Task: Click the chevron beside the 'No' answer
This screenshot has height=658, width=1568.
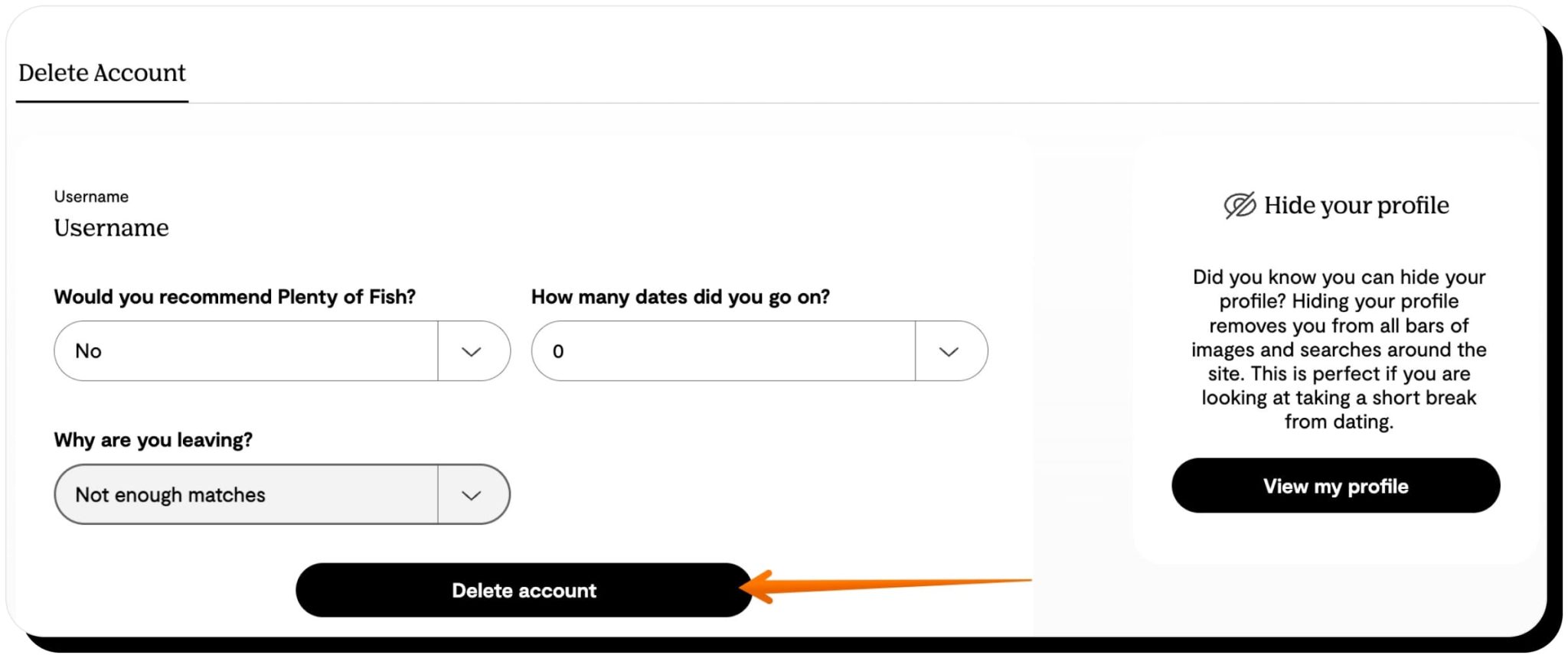Action: (472, 350)
